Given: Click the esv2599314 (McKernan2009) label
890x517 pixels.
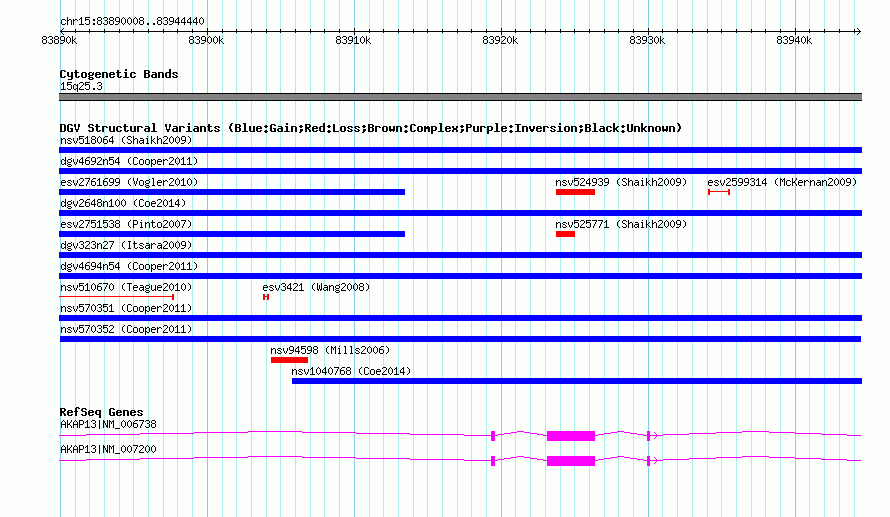Looking at the screenshot, I should point(782,182).
